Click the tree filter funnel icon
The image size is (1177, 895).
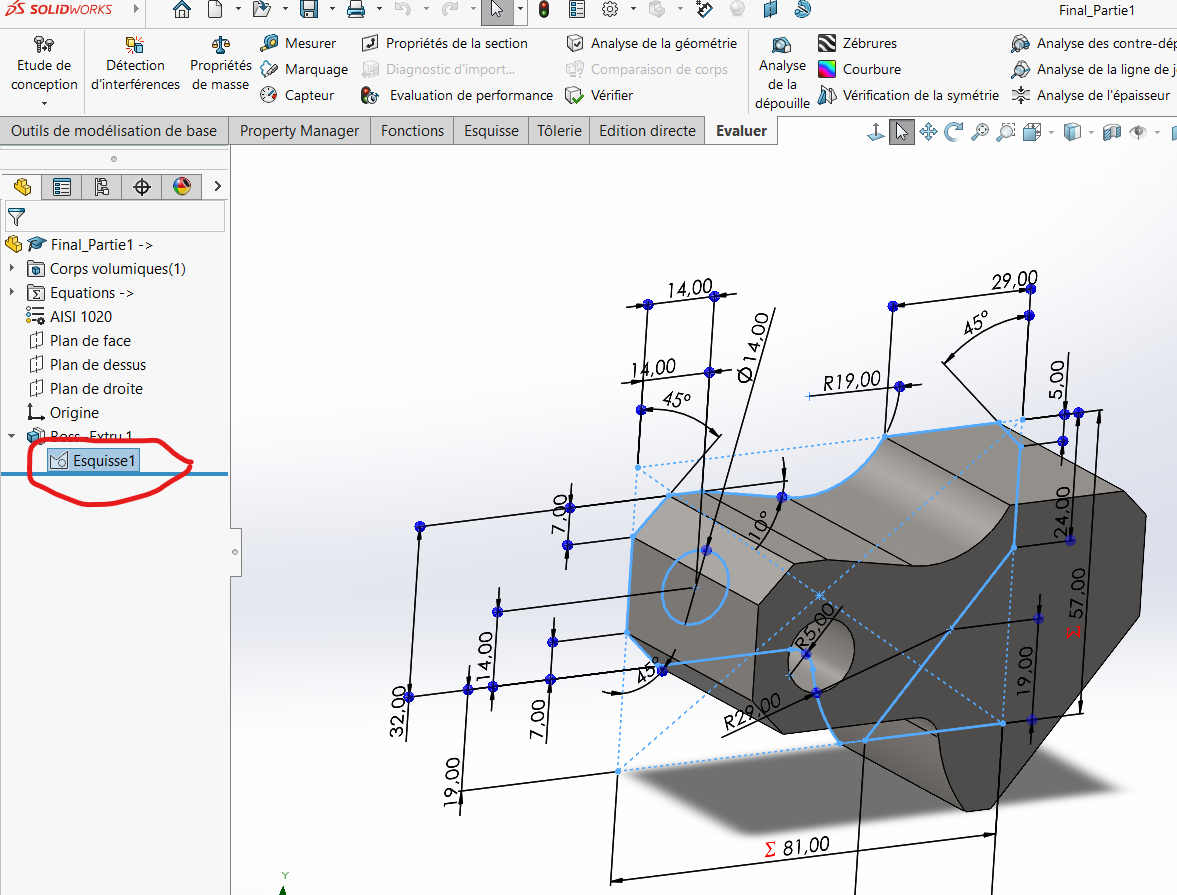point(16,217)
